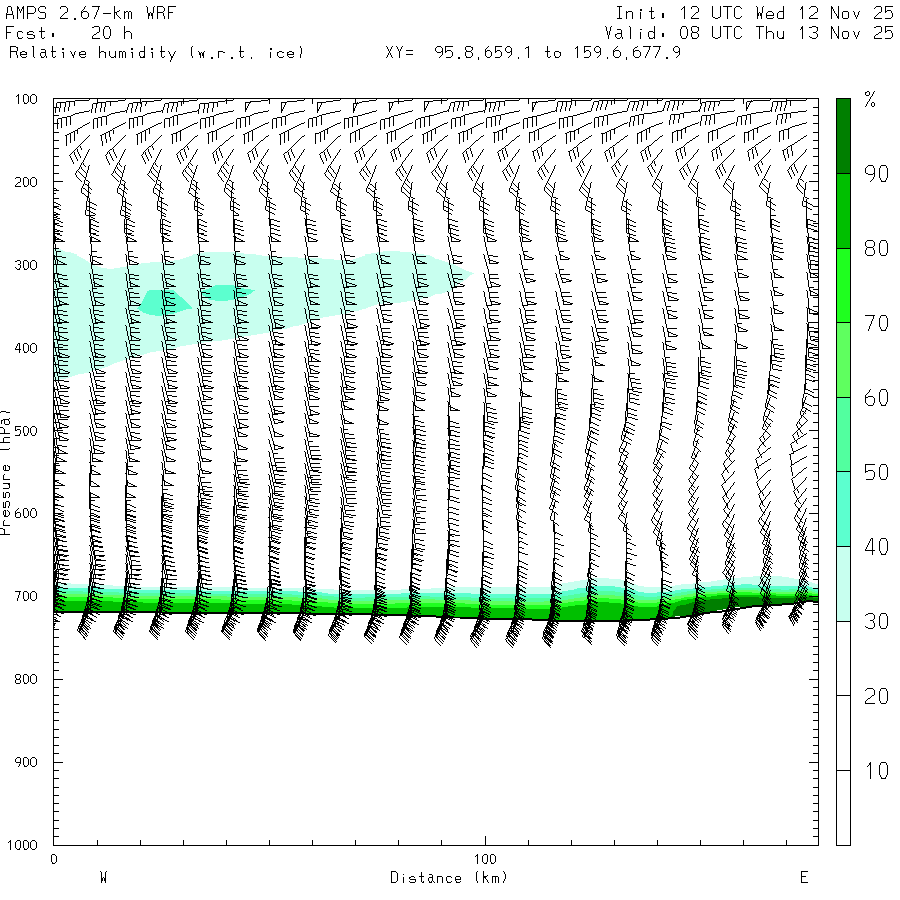Click the 1000 hPa pressure axis label
Viewport: 900px width, 900px height.
(22, 845)
